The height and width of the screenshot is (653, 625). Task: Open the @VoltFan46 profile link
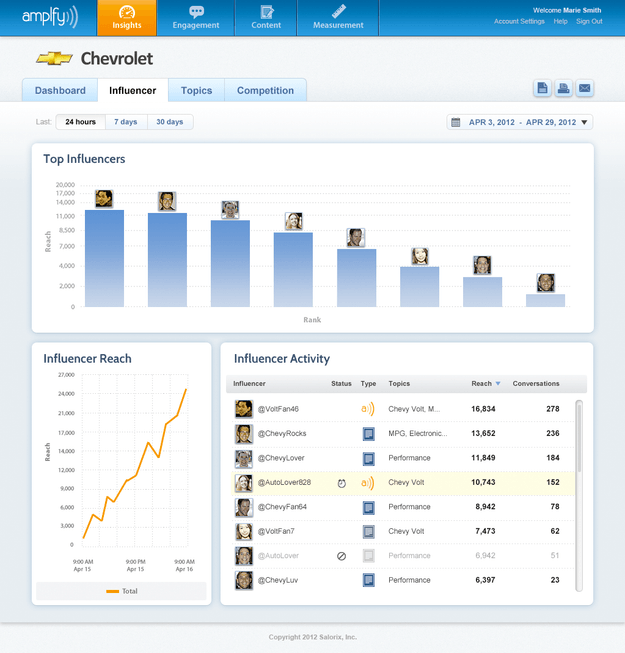278,409
